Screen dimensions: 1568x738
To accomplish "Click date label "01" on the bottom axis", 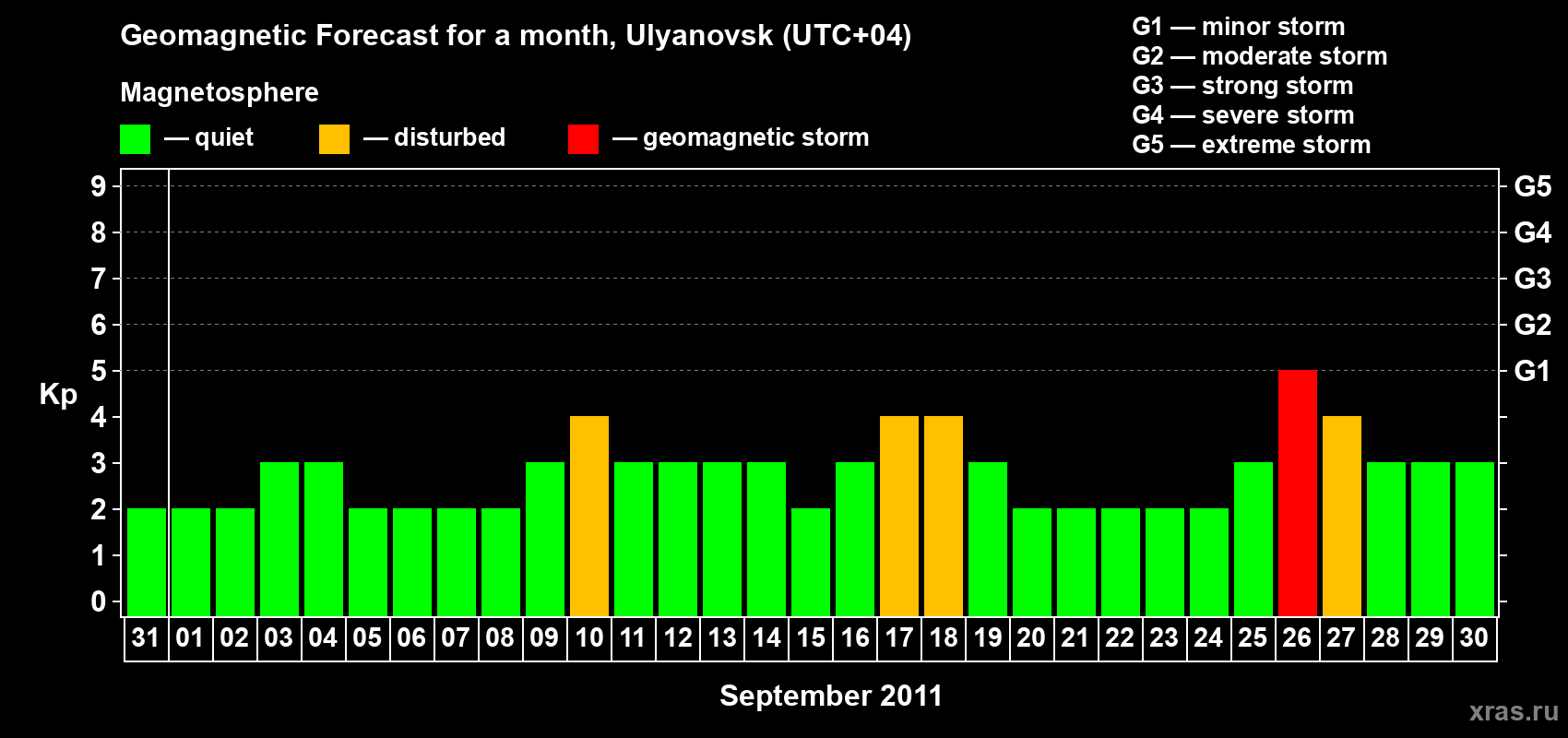I will pos(190,637).
